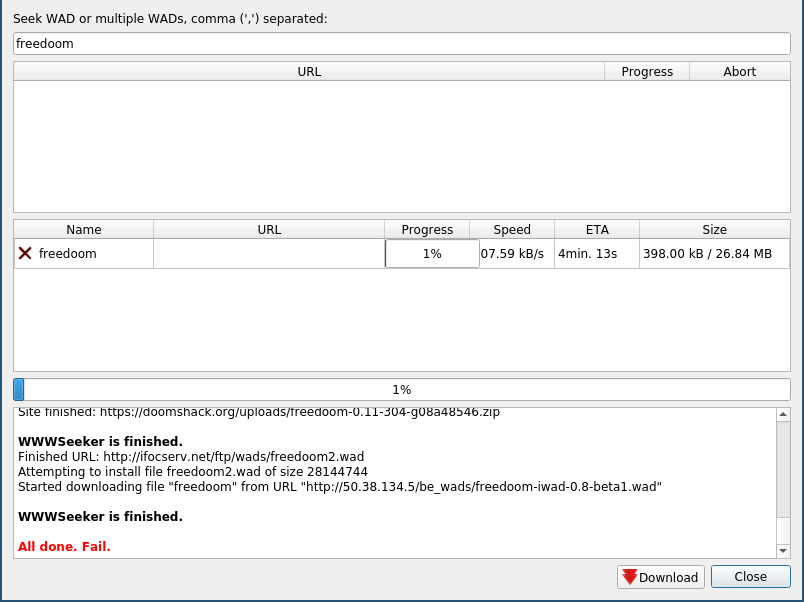The image size is (804, 602).
Task: Click the overall 1% progress bar
Action: pyautogui.click(x=401, y=390)
